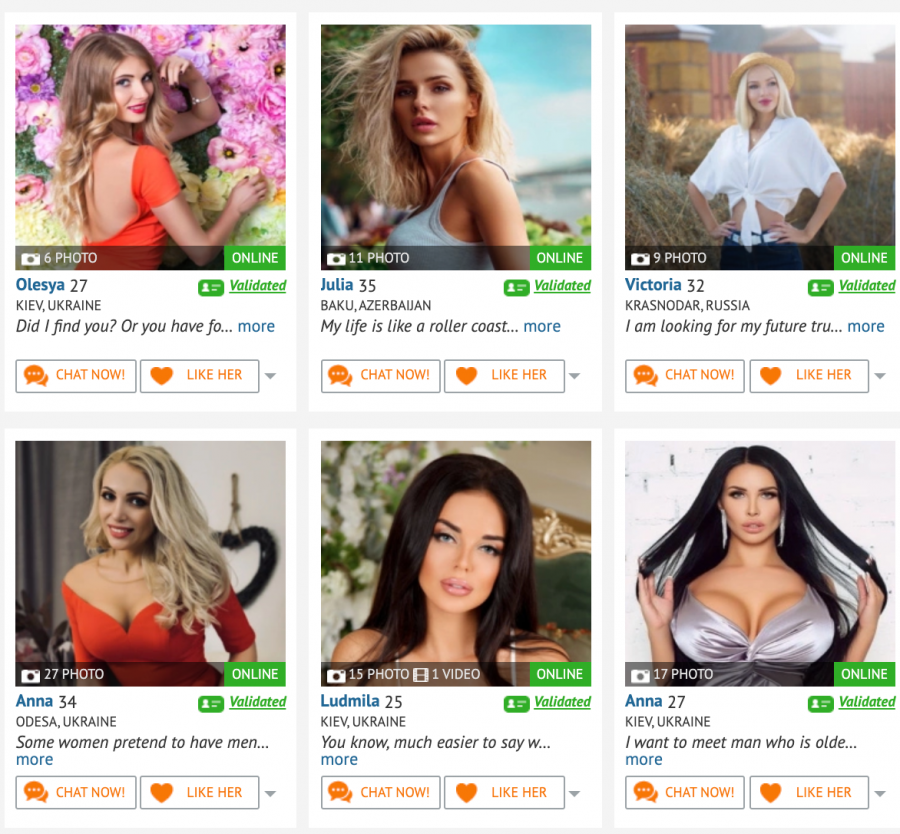Click the validated badge icon for Ludmila

[x=516, y=704]
